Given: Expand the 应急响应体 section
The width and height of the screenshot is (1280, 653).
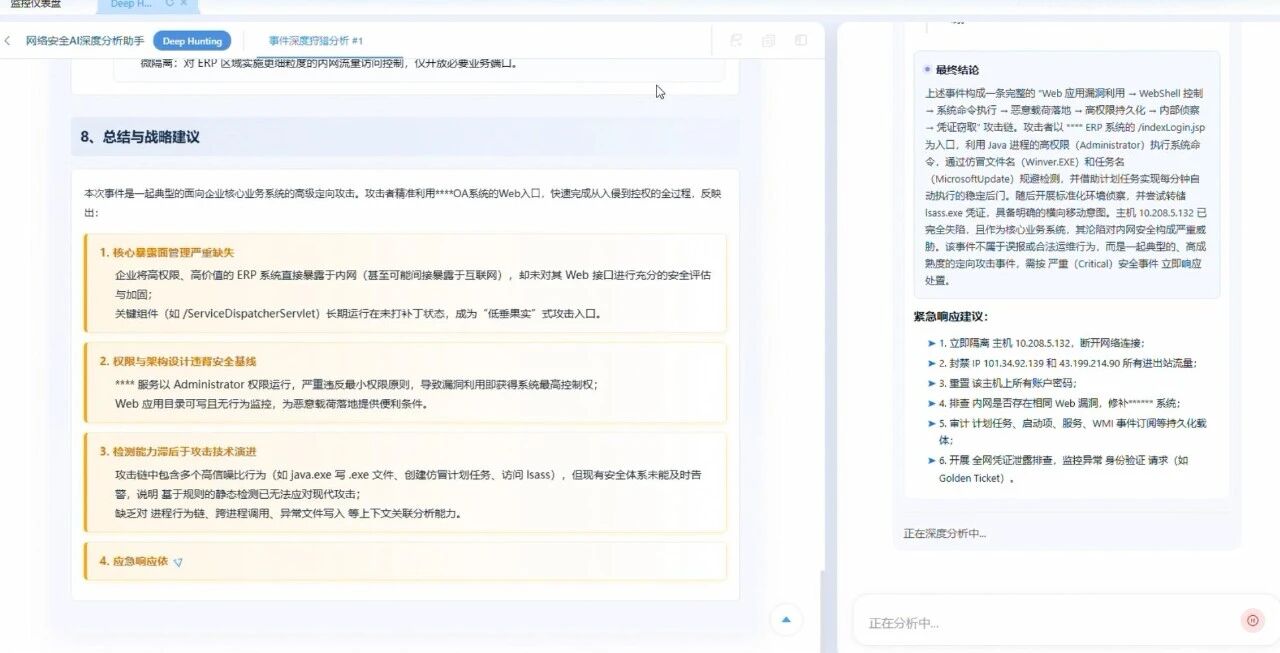Looking at the screenshot, I should tap(177, 562).
